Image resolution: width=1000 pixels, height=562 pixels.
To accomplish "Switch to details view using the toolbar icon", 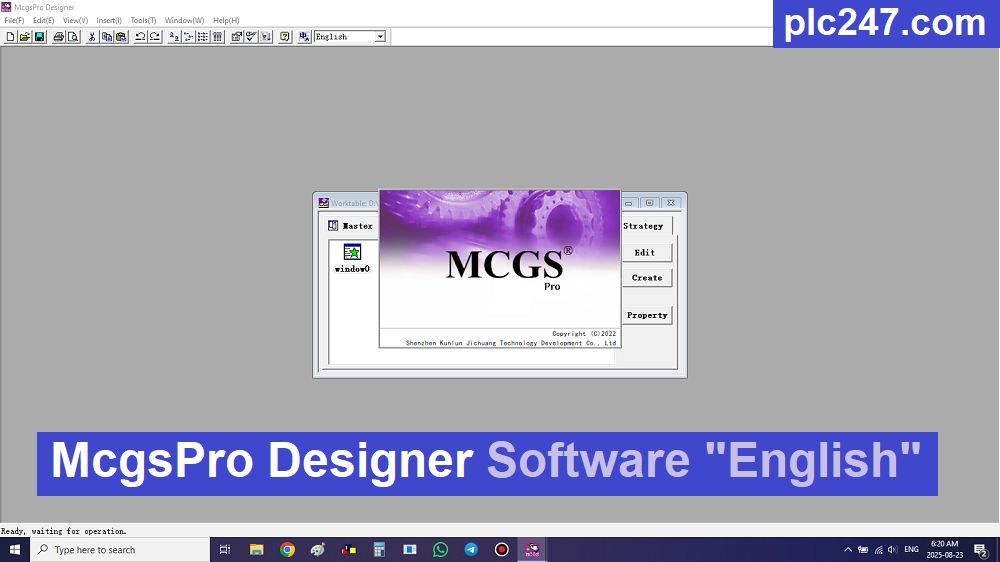I will coord(217,37).
